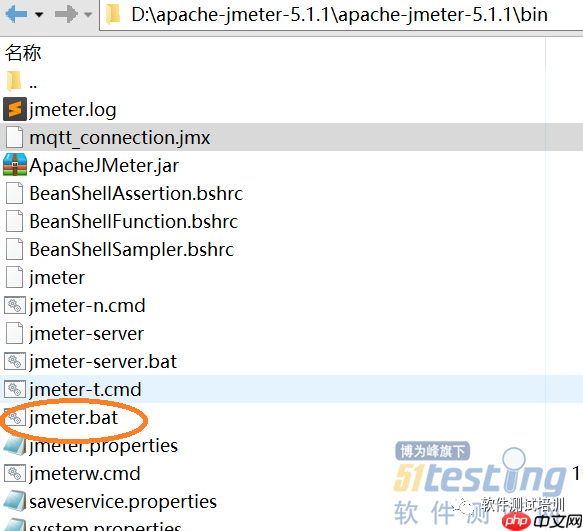
Task: Click the ApacheJMeter.jar archive icon
Action: pos(15,165)
